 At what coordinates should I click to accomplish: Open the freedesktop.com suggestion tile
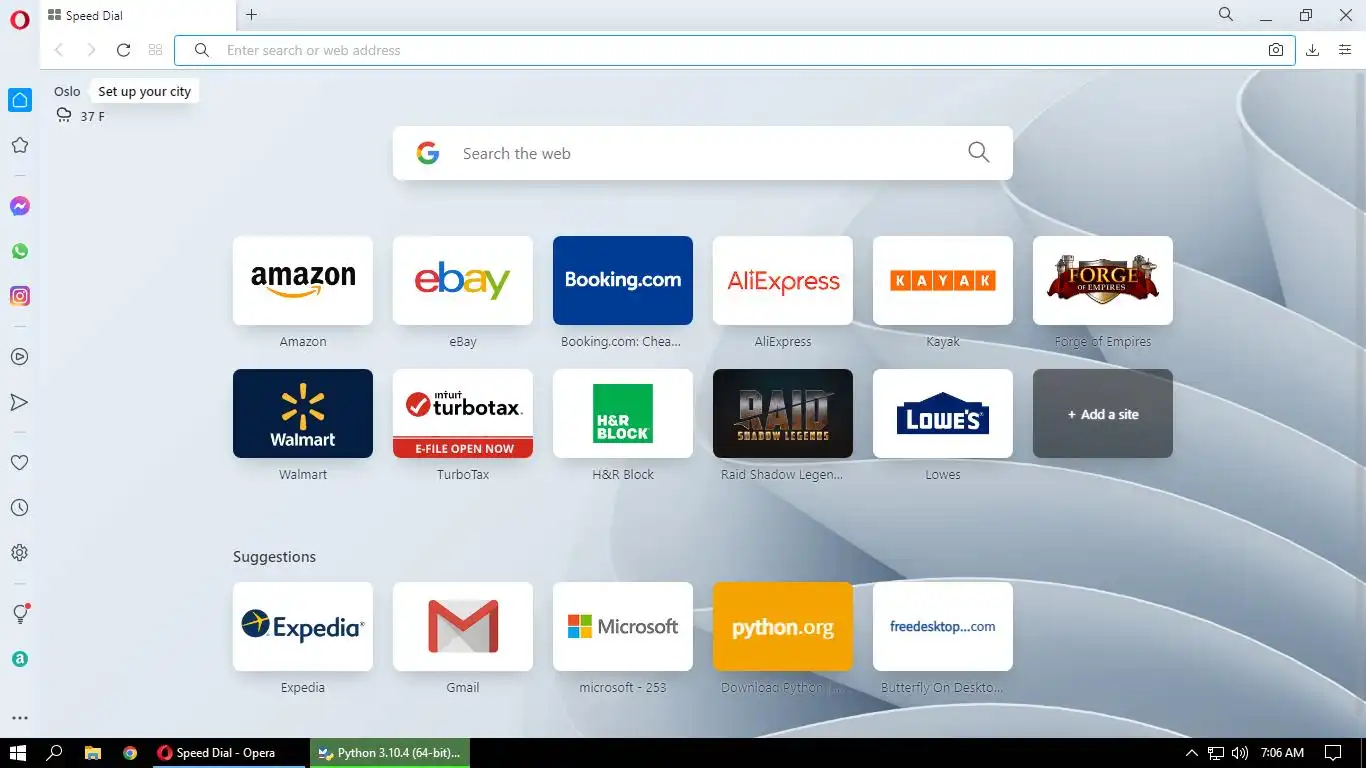point(943,626)
